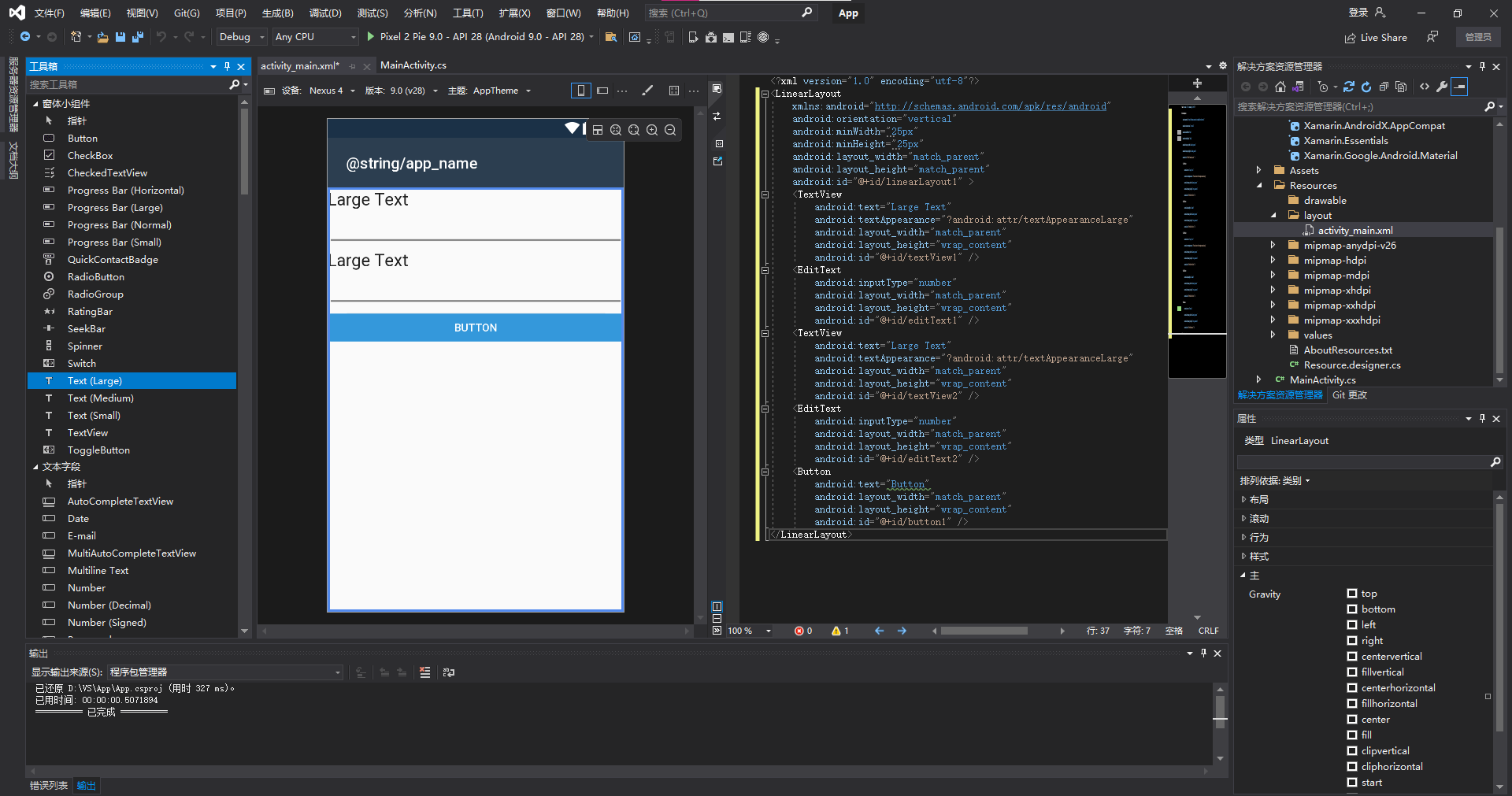This screenshot has height=796, width=1512.
Task: Enable the fillhorizontal gravity checkbox
Action: click(1352, 703)
